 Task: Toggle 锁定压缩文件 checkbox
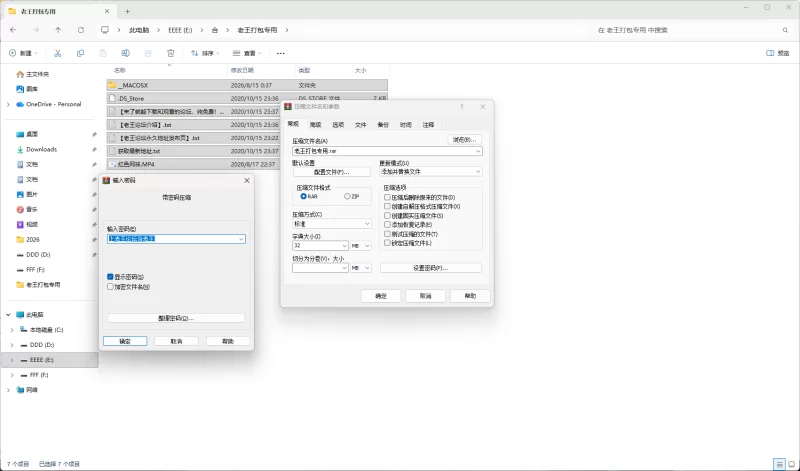coord(387,243)
